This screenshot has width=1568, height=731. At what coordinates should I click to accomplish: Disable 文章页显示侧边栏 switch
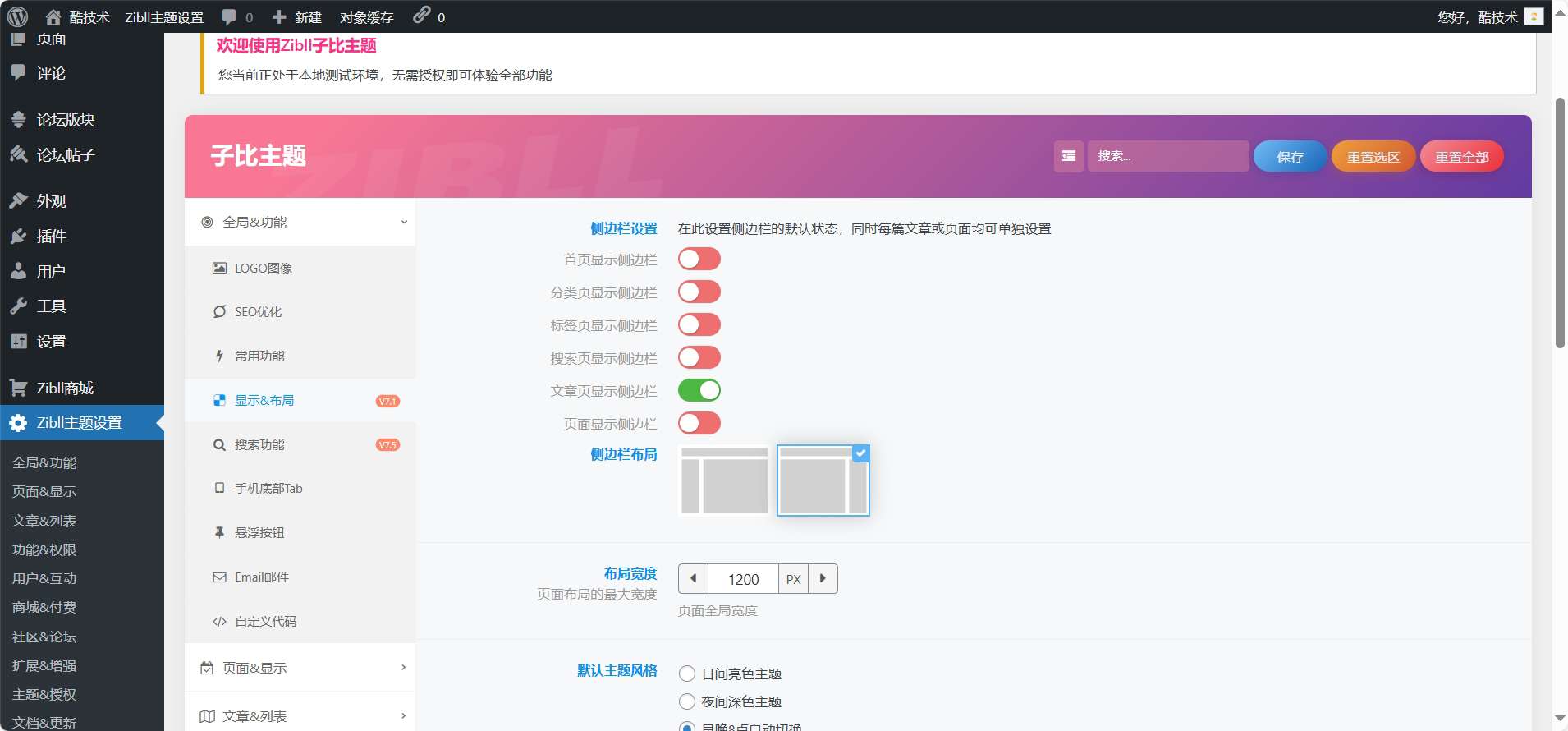pyautogui.click(x=699, y=391)
